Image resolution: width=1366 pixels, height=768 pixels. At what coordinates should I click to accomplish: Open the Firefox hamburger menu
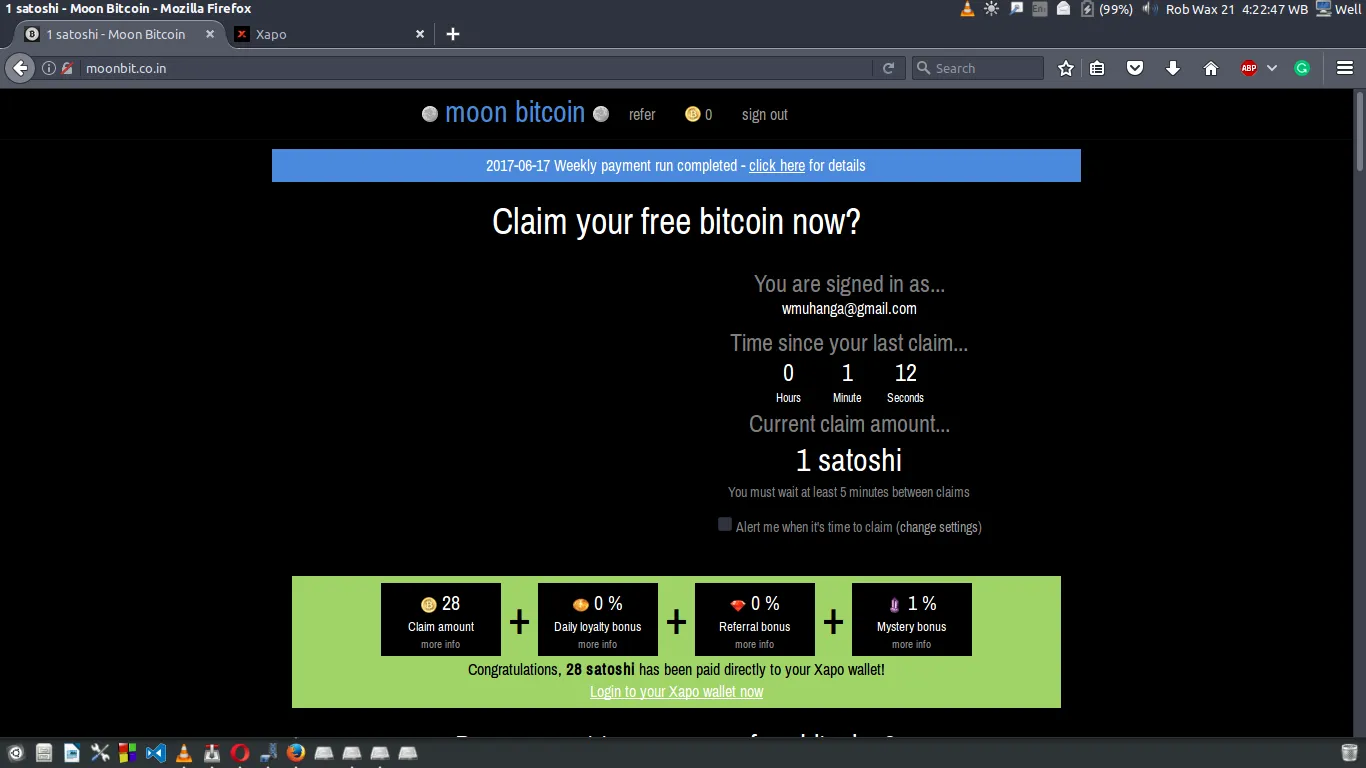pos(1343,68)
